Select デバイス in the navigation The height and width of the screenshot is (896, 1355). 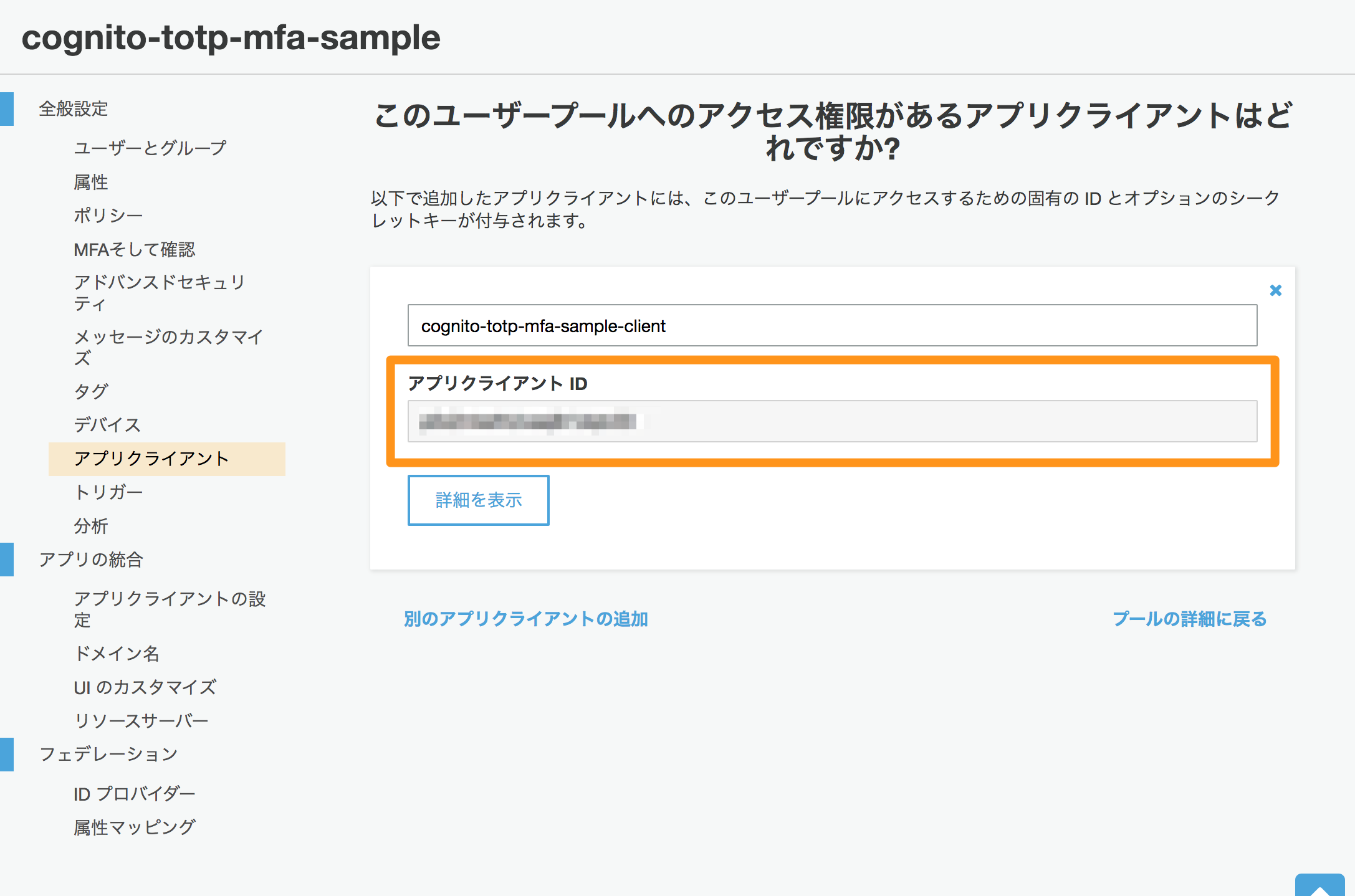(107, 425)
